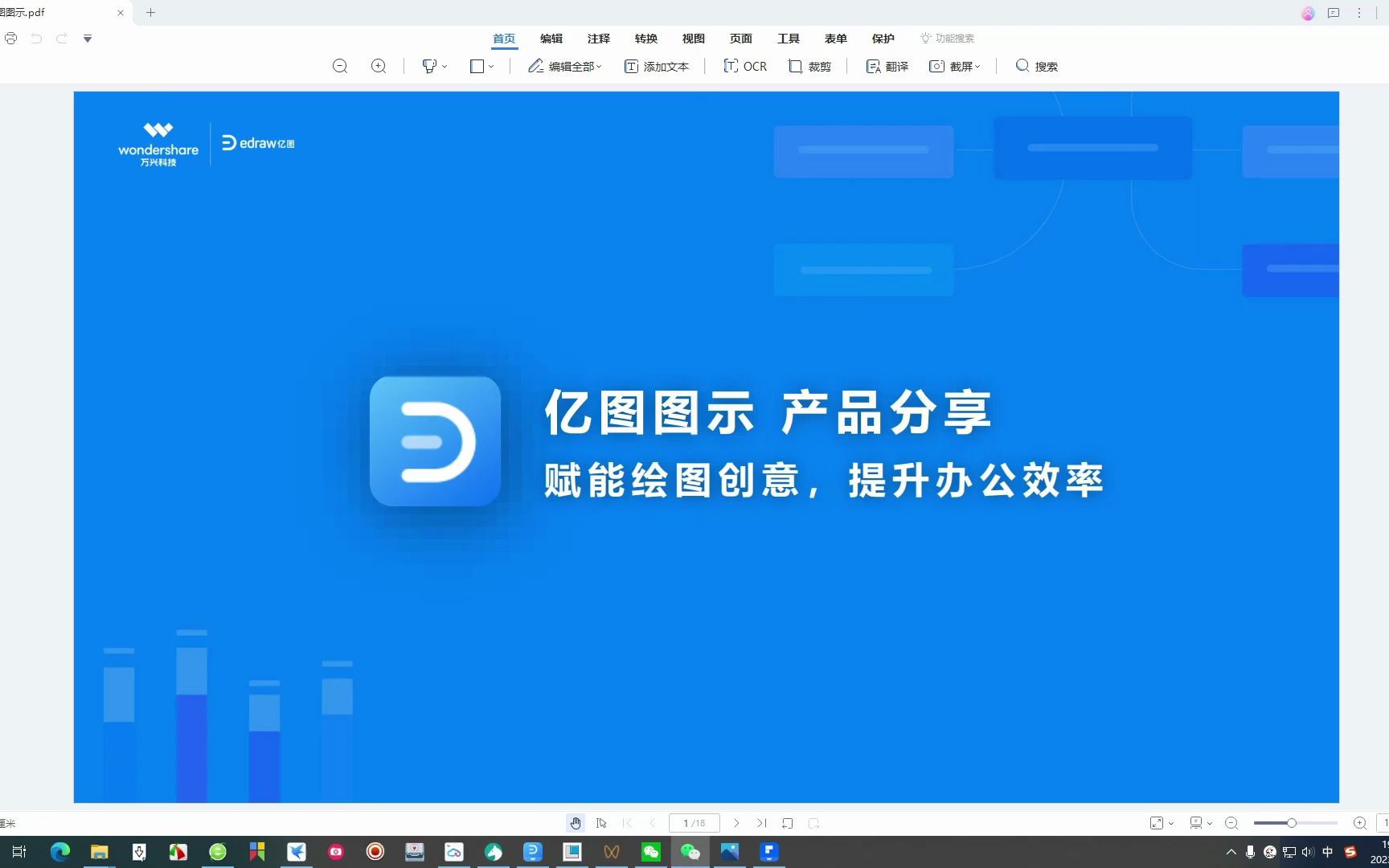
Task: Click the undo arrow icon
Action: [x=36, y=39]
